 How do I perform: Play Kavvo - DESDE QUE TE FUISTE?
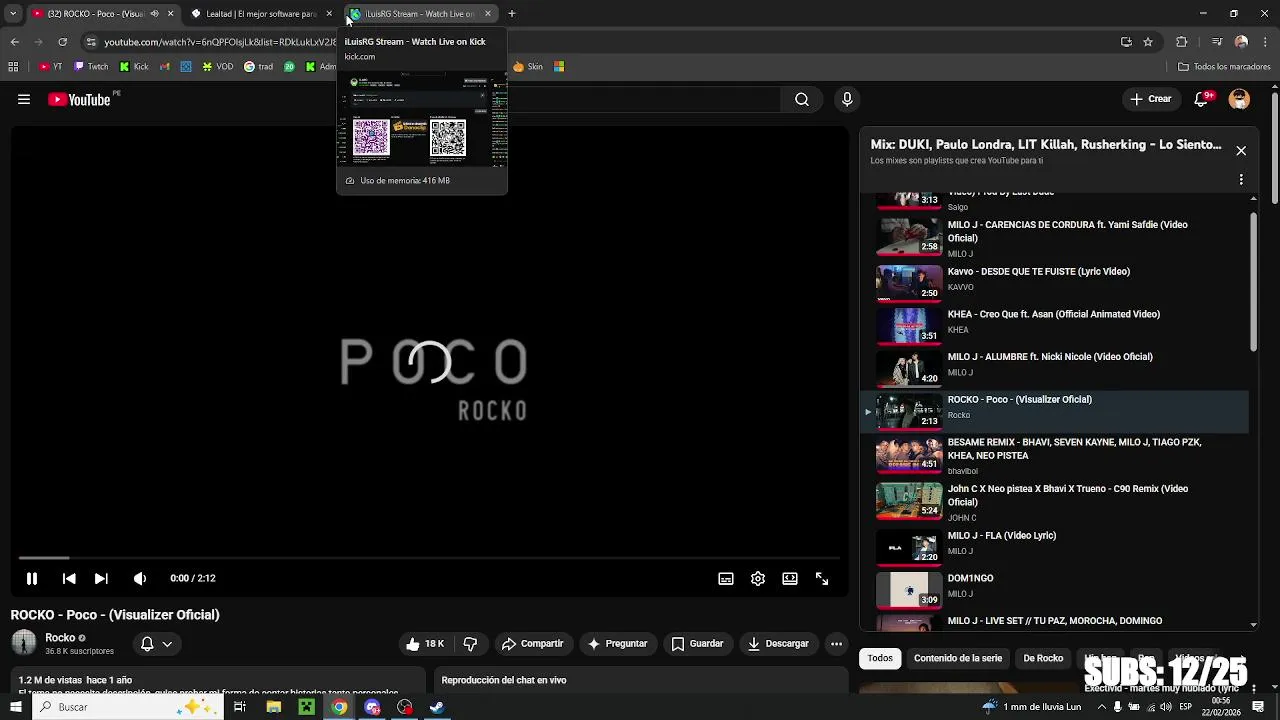click(1055, 282)
